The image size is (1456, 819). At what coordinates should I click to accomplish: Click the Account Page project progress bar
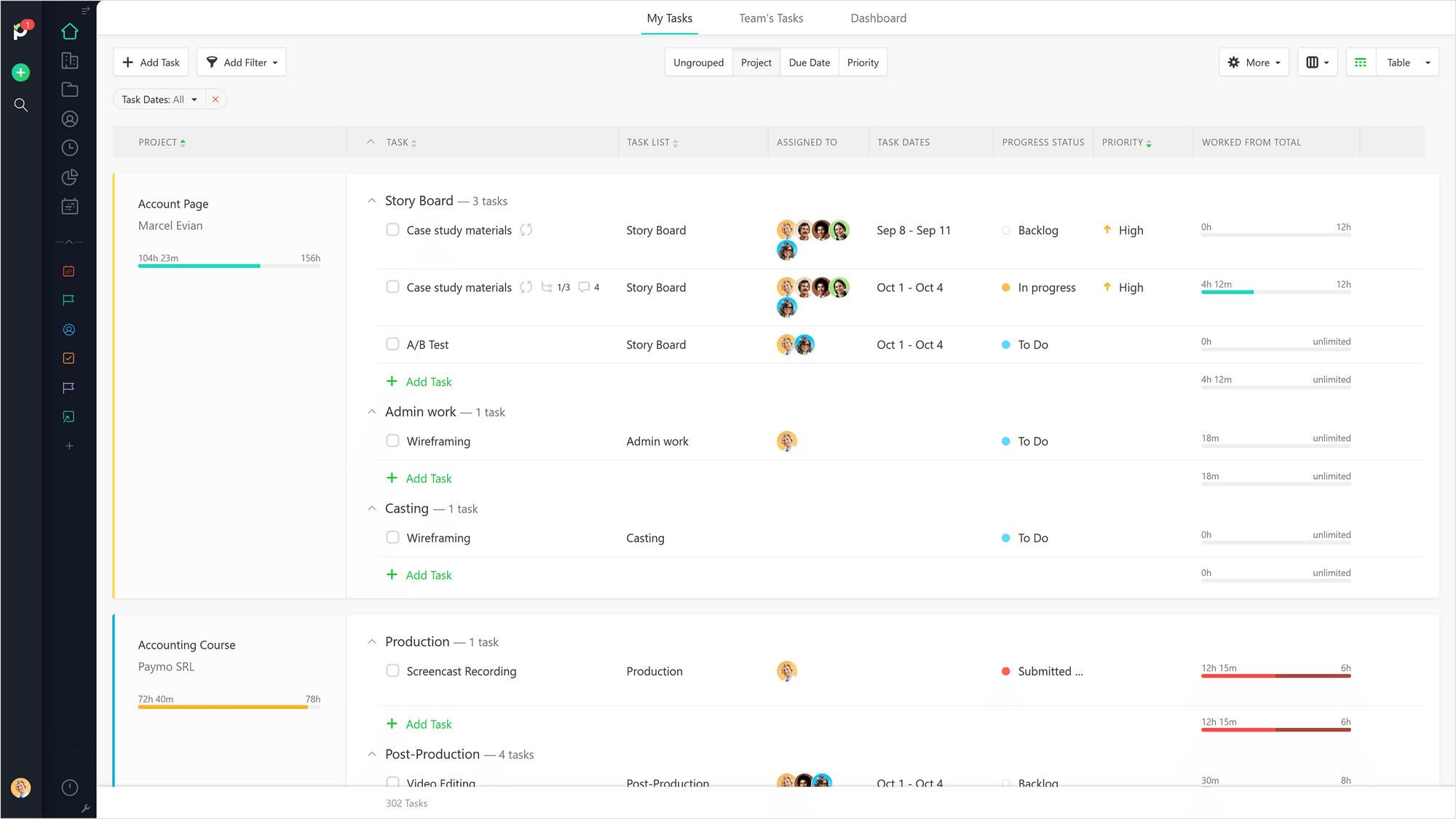(x=229, y=266)
